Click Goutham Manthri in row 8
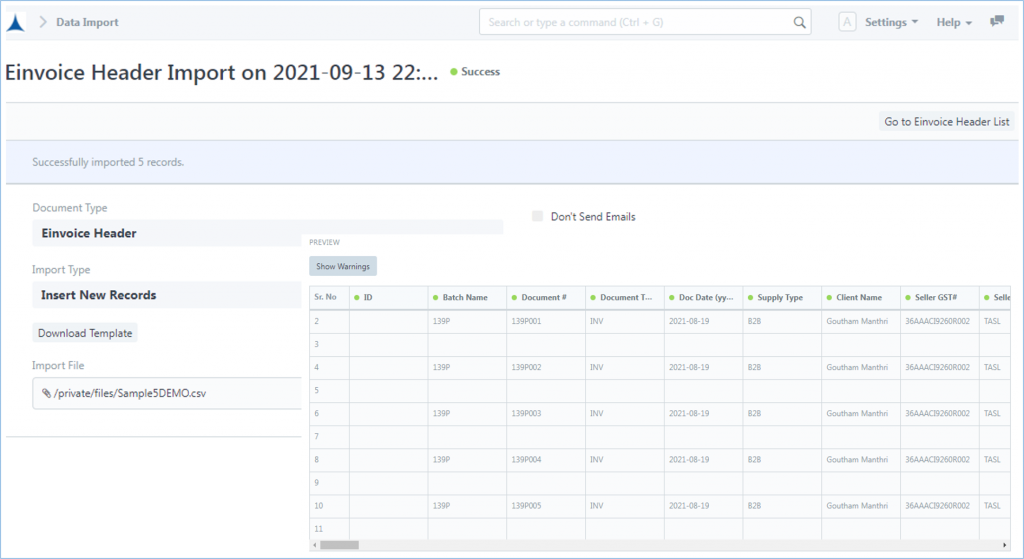This screenshot has height=559, width=1024. pyautogui.click(x=861, y=460)
